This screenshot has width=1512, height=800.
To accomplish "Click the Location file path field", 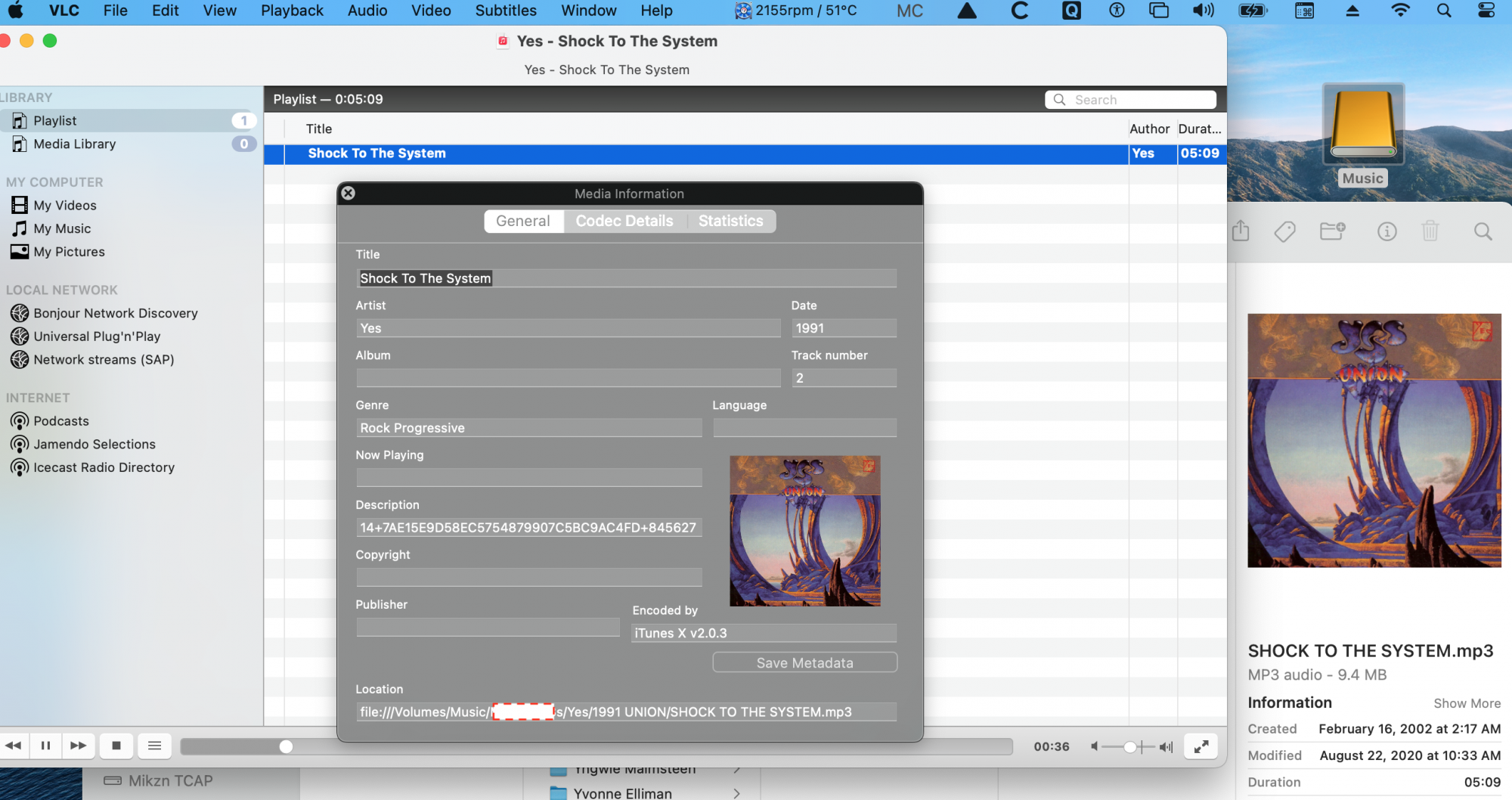I will (x=626, y=712).
